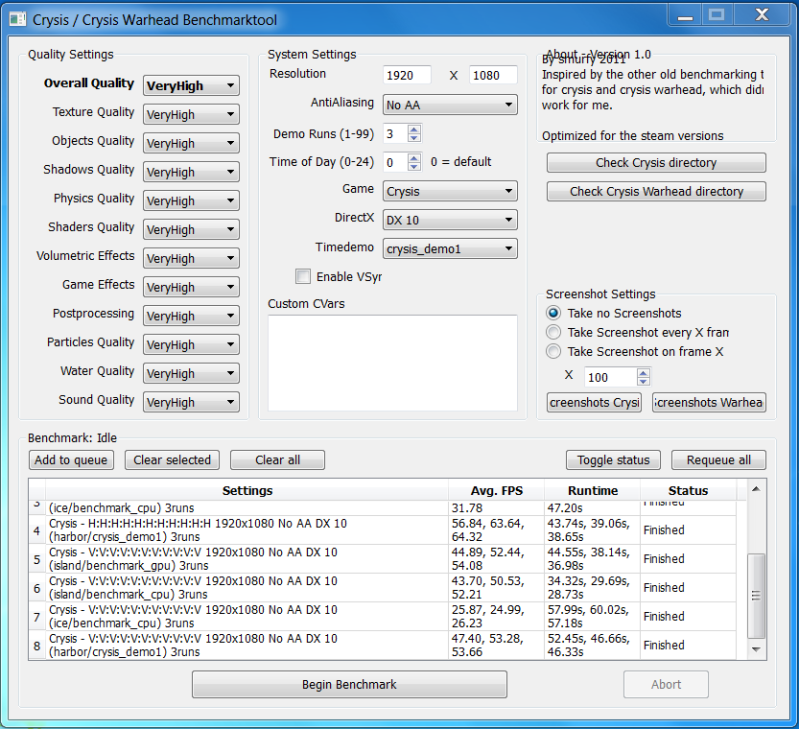Click the resolution width field 1920
799x729 pixels.
coord(407,75)
